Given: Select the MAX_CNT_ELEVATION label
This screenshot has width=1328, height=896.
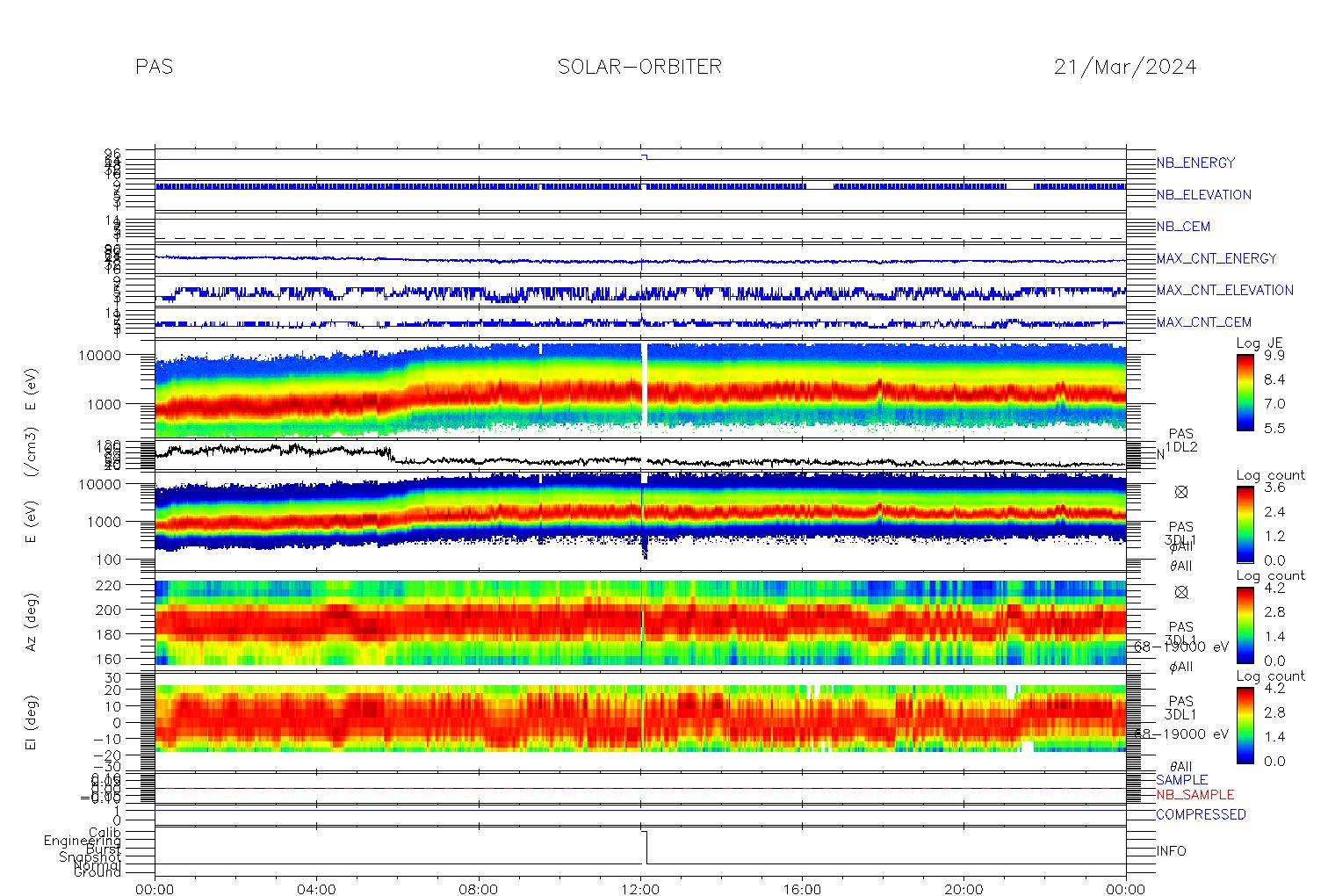Looking at the screenshot, I should click(1224, 290).
